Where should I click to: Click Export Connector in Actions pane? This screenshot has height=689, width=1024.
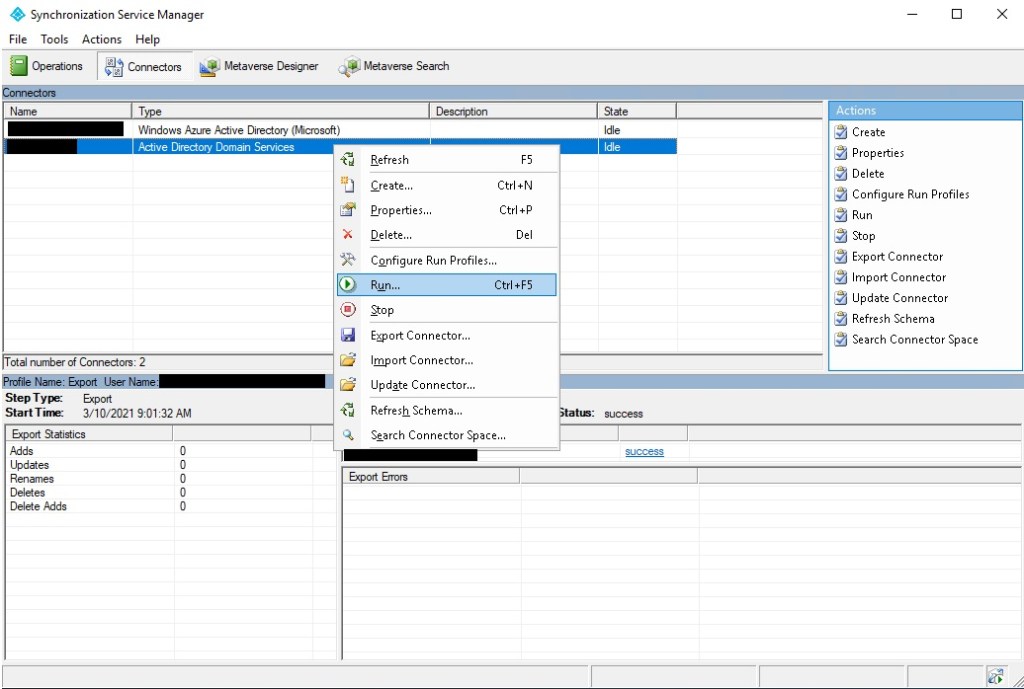[x=897, y=257]
